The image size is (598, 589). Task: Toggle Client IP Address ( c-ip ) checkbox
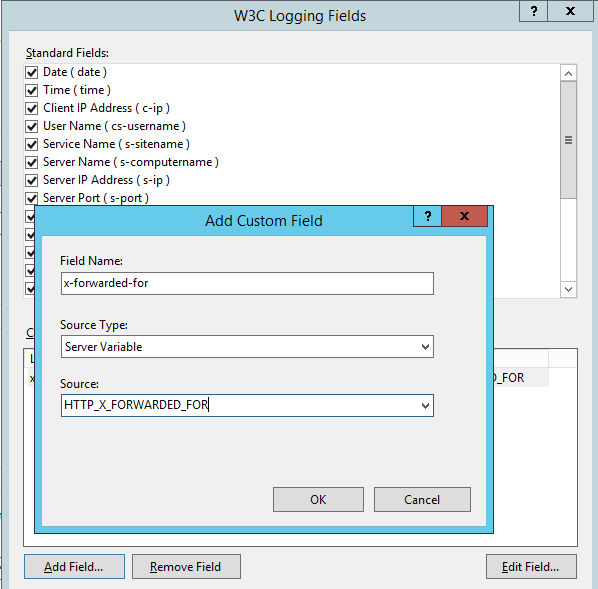pyautogui.click(x=32, y=108)
